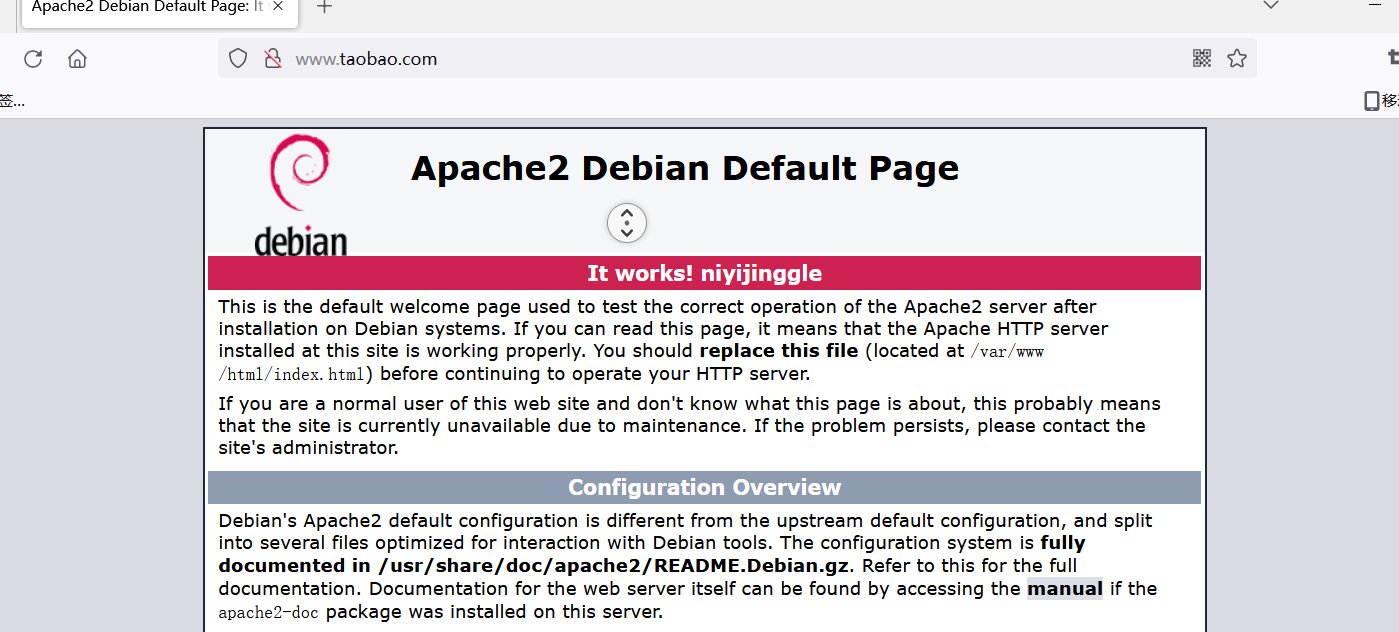Click the 'It works! niyijinggle' banner

click(704, 273)
